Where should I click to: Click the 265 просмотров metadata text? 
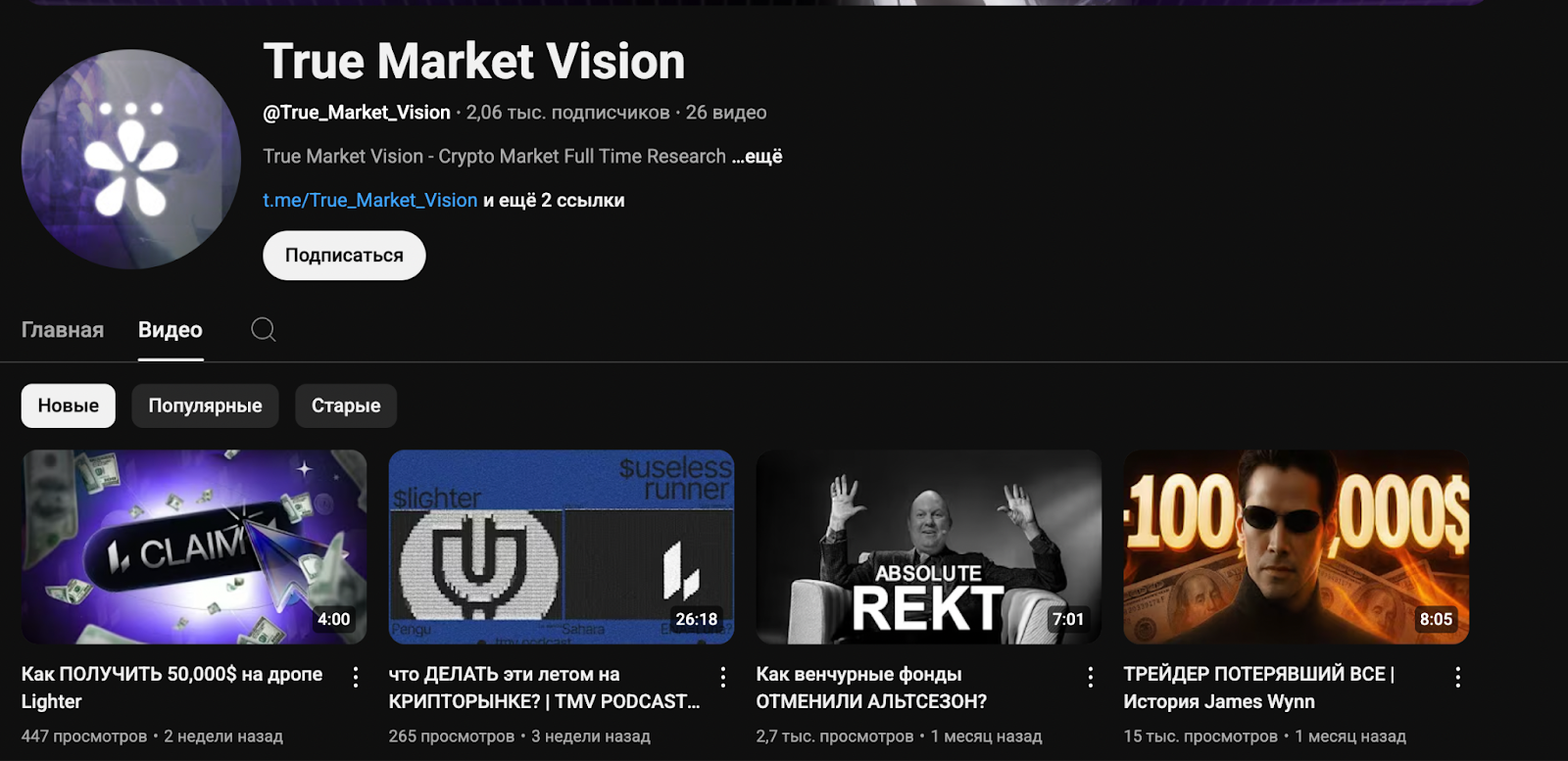tap(452, 737)
